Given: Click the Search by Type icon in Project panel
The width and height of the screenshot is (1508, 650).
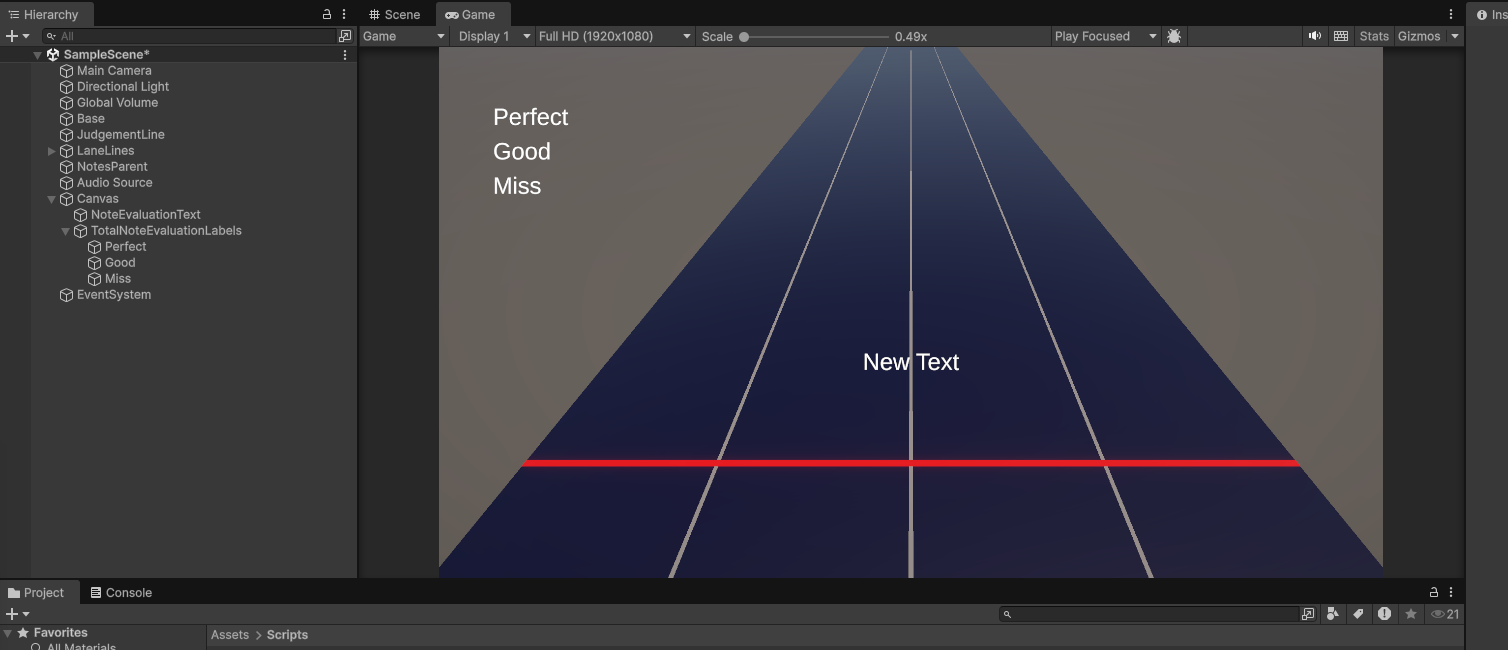Looking at the screenshot, I should coord(1333,614).
